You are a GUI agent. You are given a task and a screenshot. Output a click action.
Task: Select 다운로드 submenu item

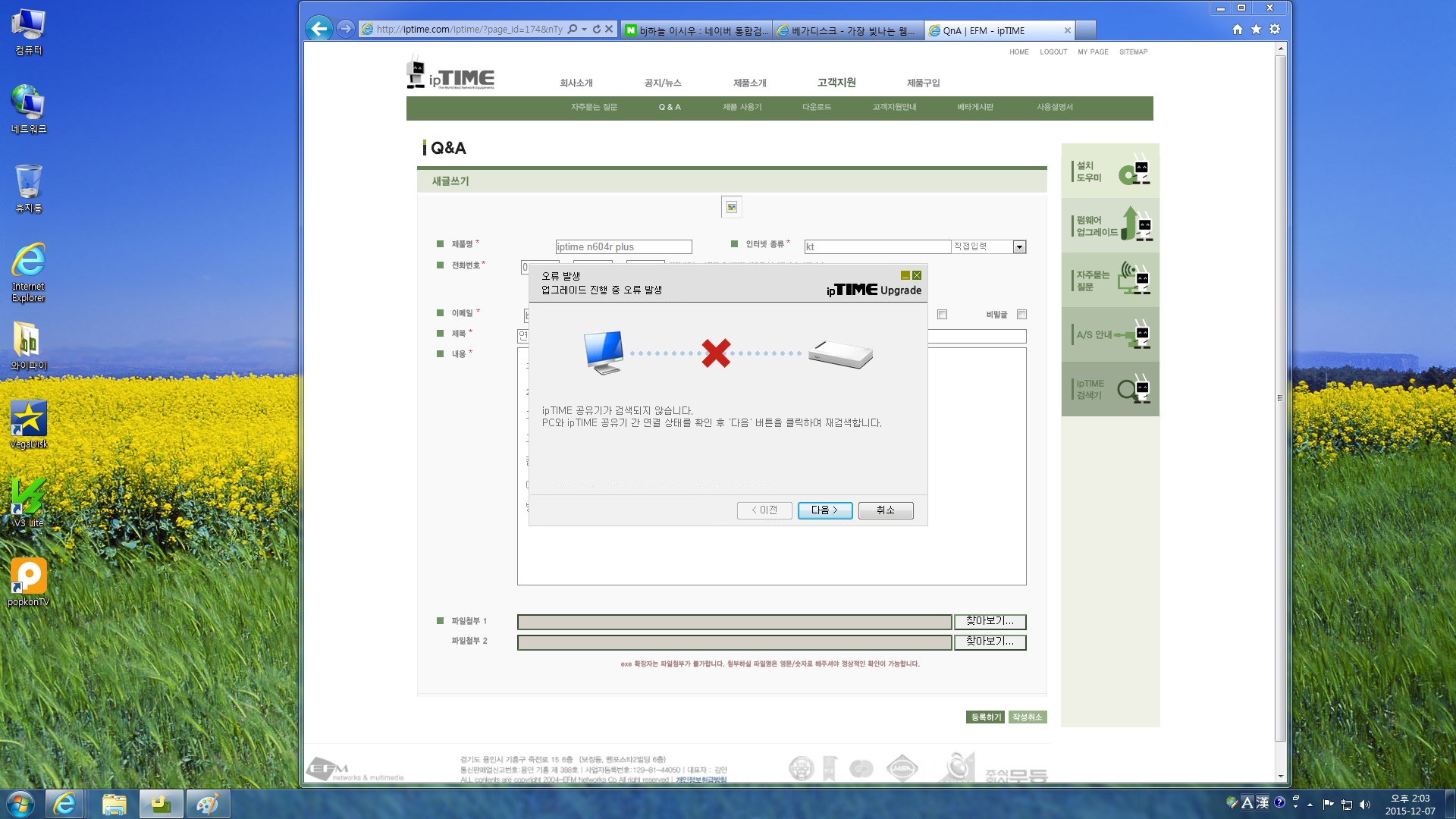tap(817, 107)
